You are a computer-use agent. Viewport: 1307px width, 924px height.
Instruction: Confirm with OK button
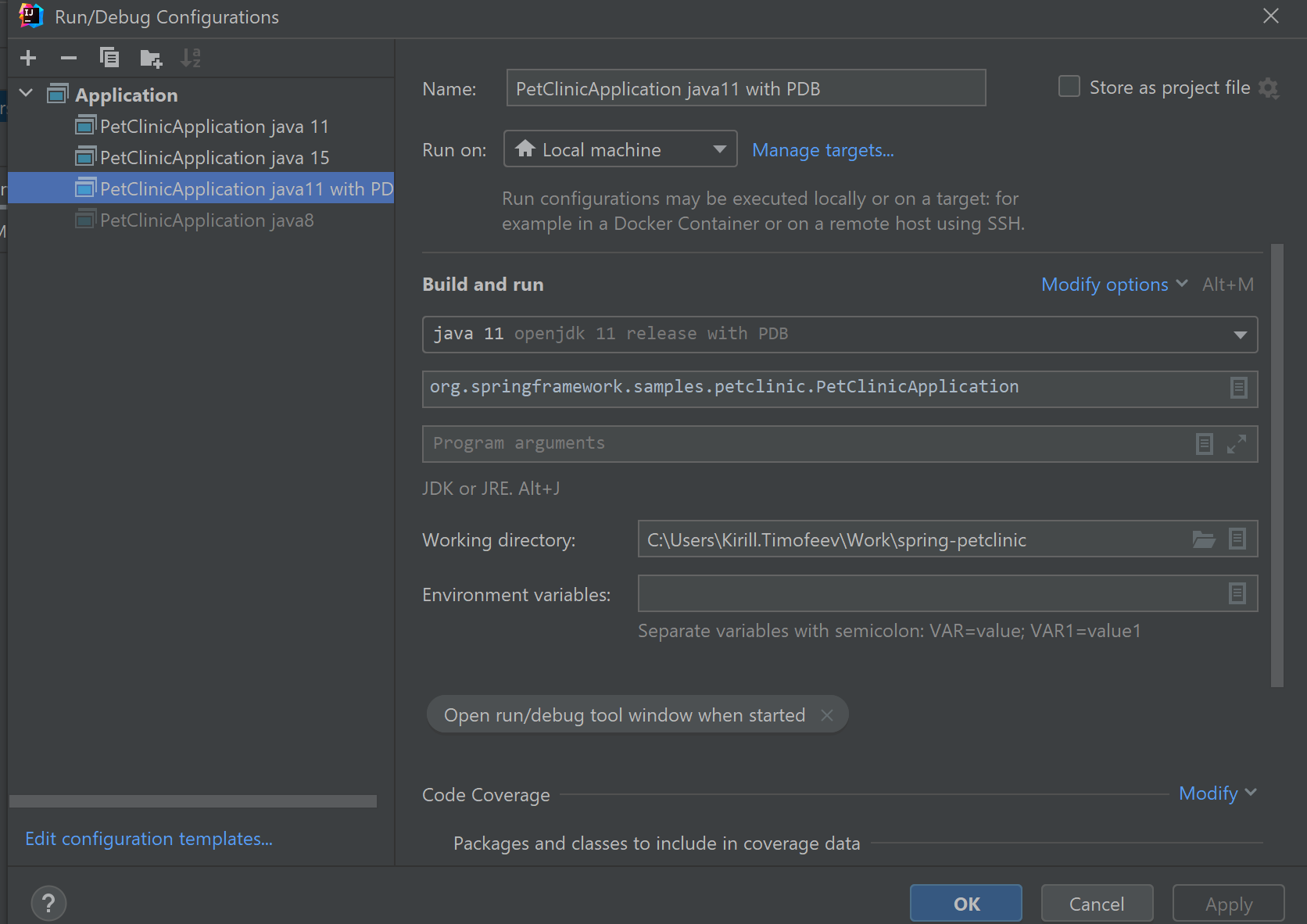pyautogui.click(x=966, y=904)
